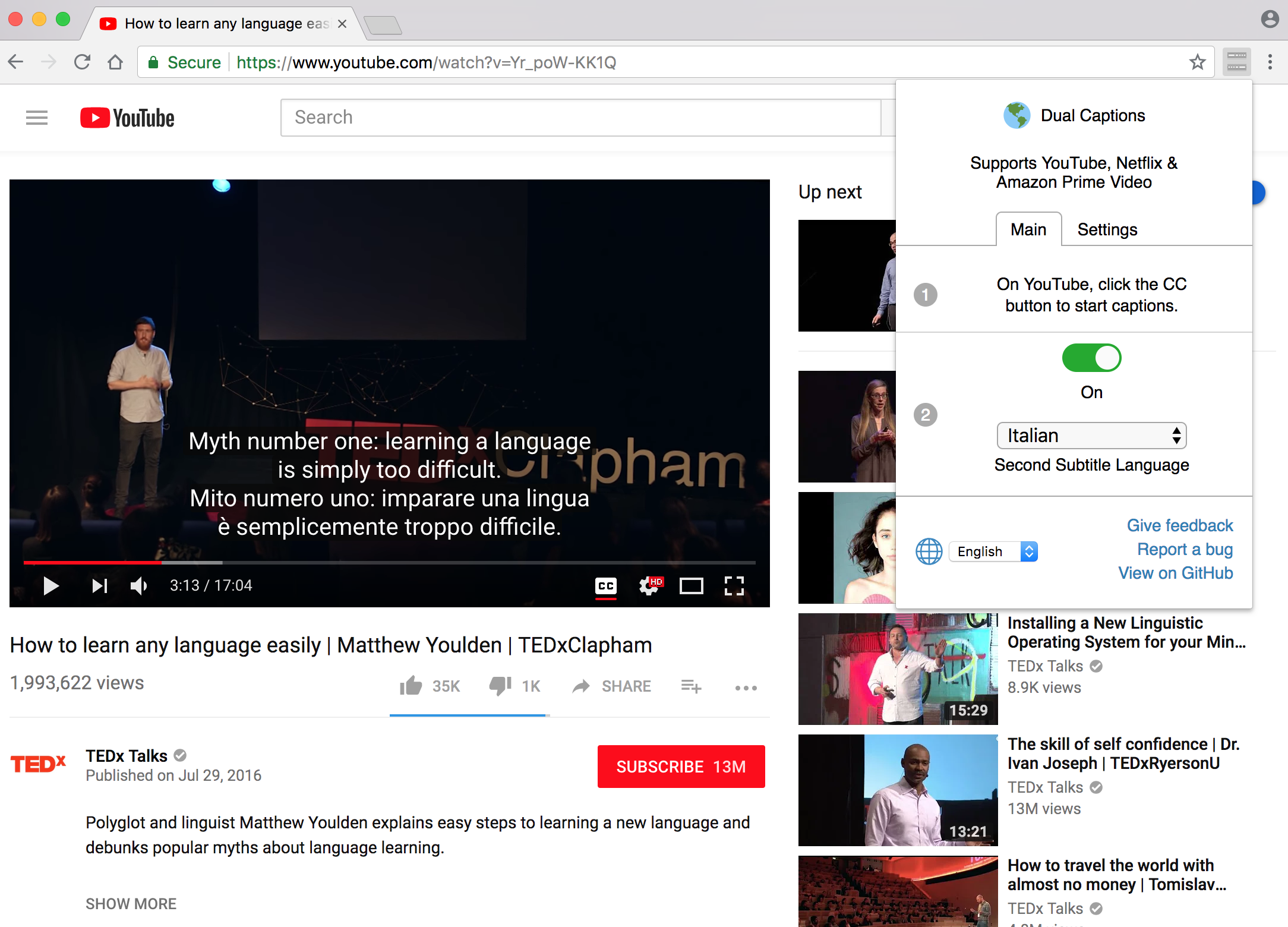Open YouTube hamburger guide menu
The image size is (1288, 927).
tap(37, 118)
